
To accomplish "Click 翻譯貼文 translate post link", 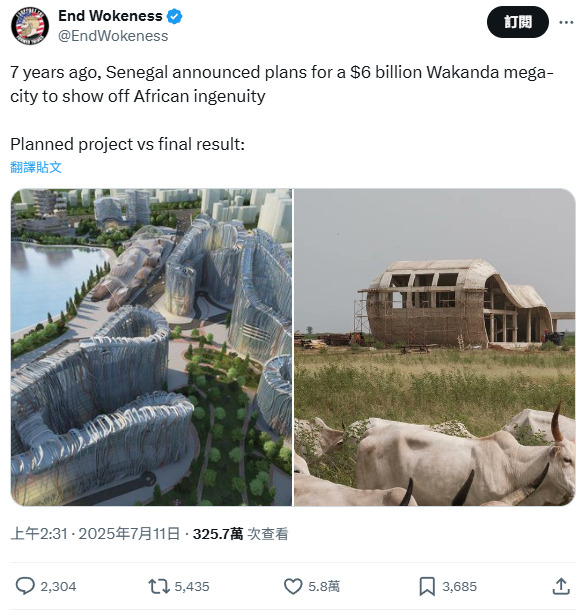I will [x=36, y=167].
